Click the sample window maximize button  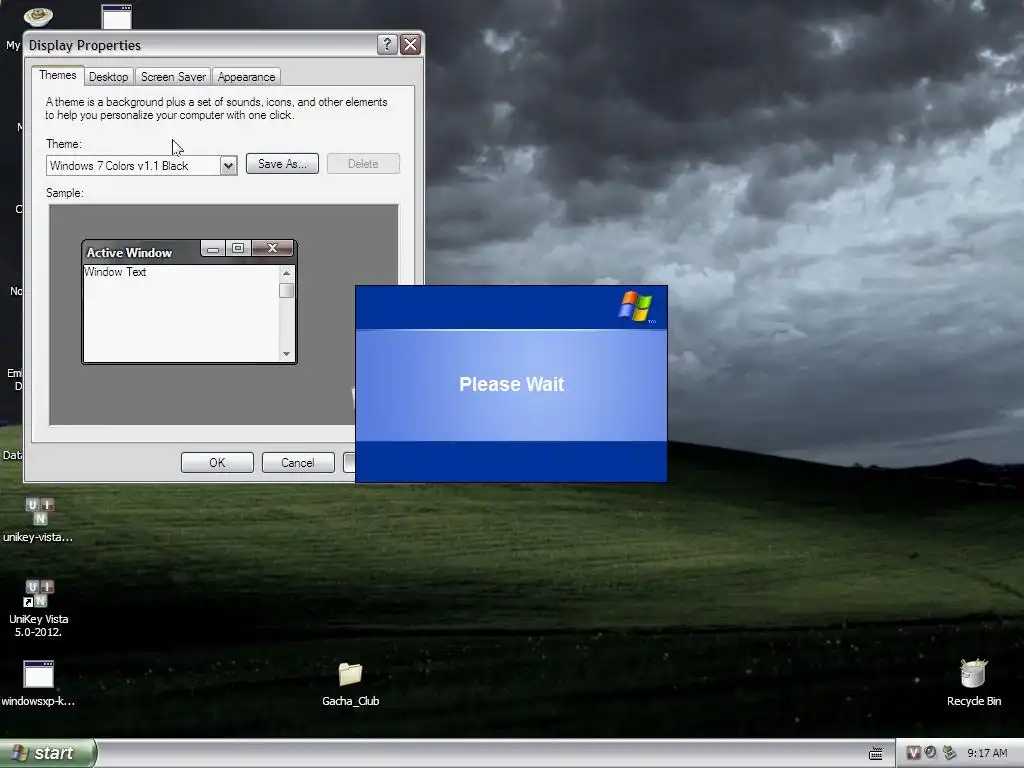click(x=238, y=248)
